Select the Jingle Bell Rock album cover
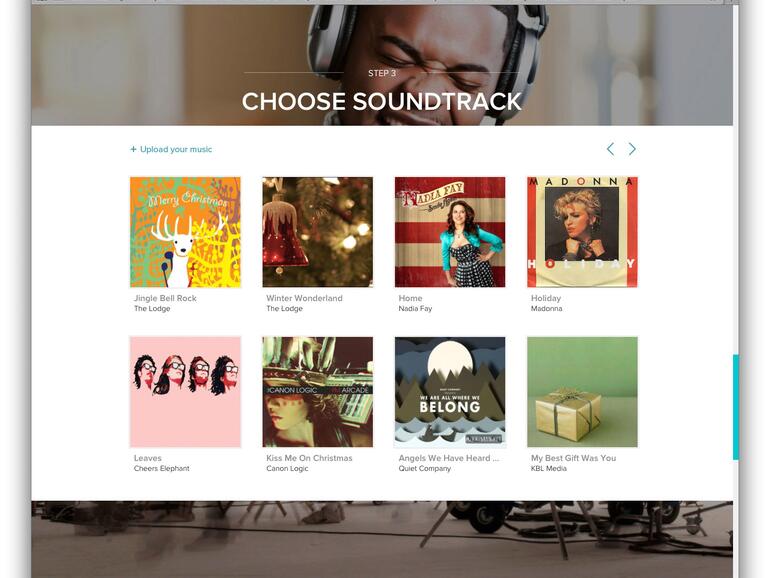The width and height of the screenshot is (770, 578). (x=185, y=232)
